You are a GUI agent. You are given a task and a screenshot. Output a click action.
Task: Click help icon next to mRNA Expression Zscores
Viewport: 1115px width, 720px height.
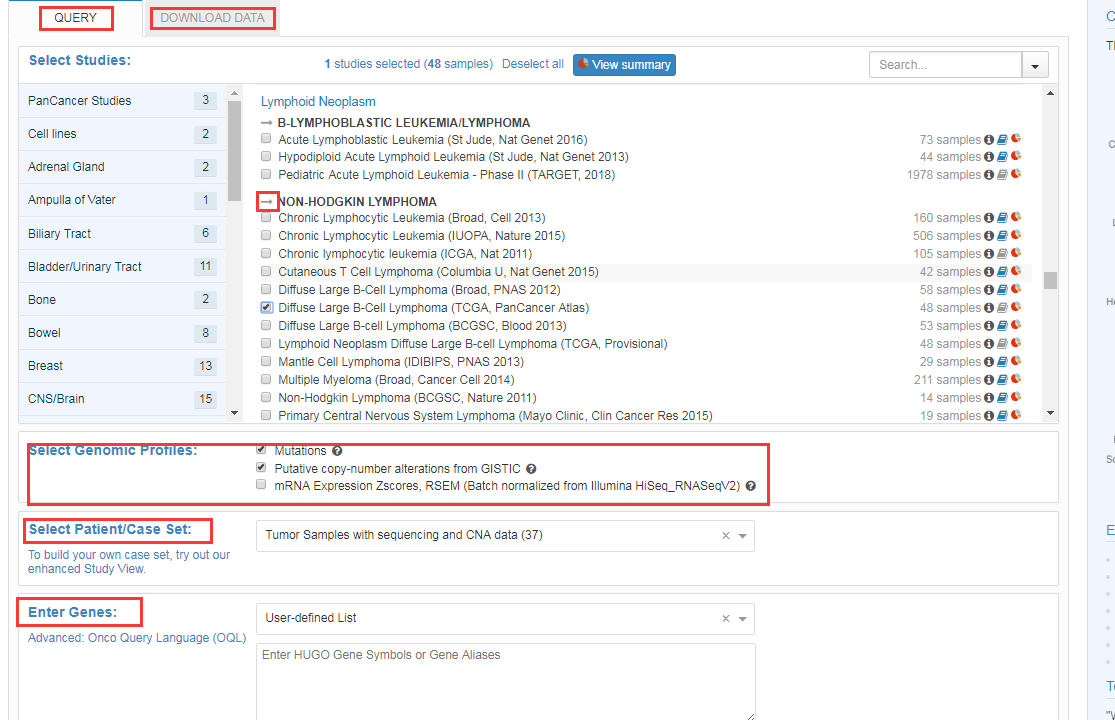750,486
